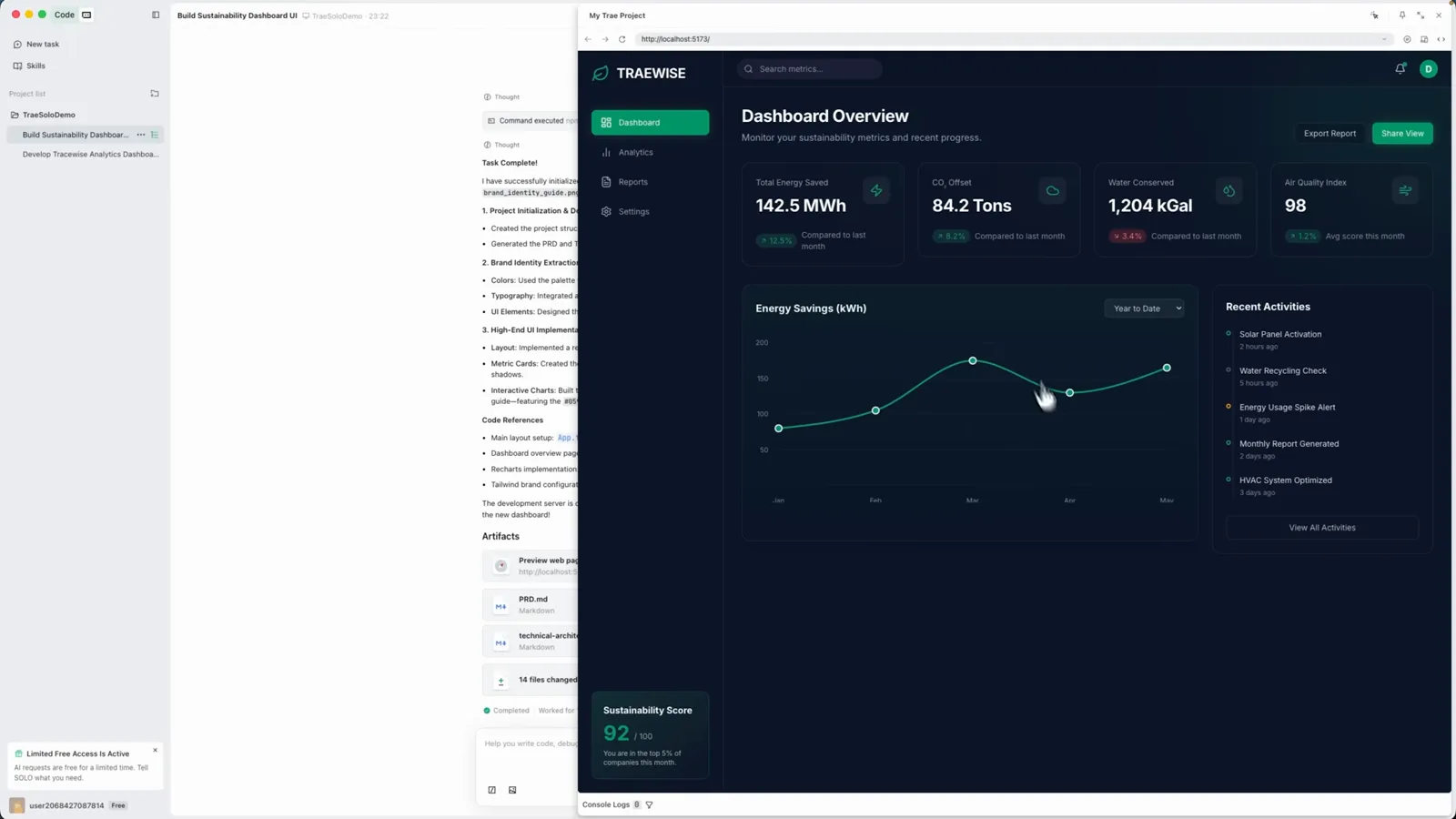Open Skills in the left sidebar

(x=29, y=66)
